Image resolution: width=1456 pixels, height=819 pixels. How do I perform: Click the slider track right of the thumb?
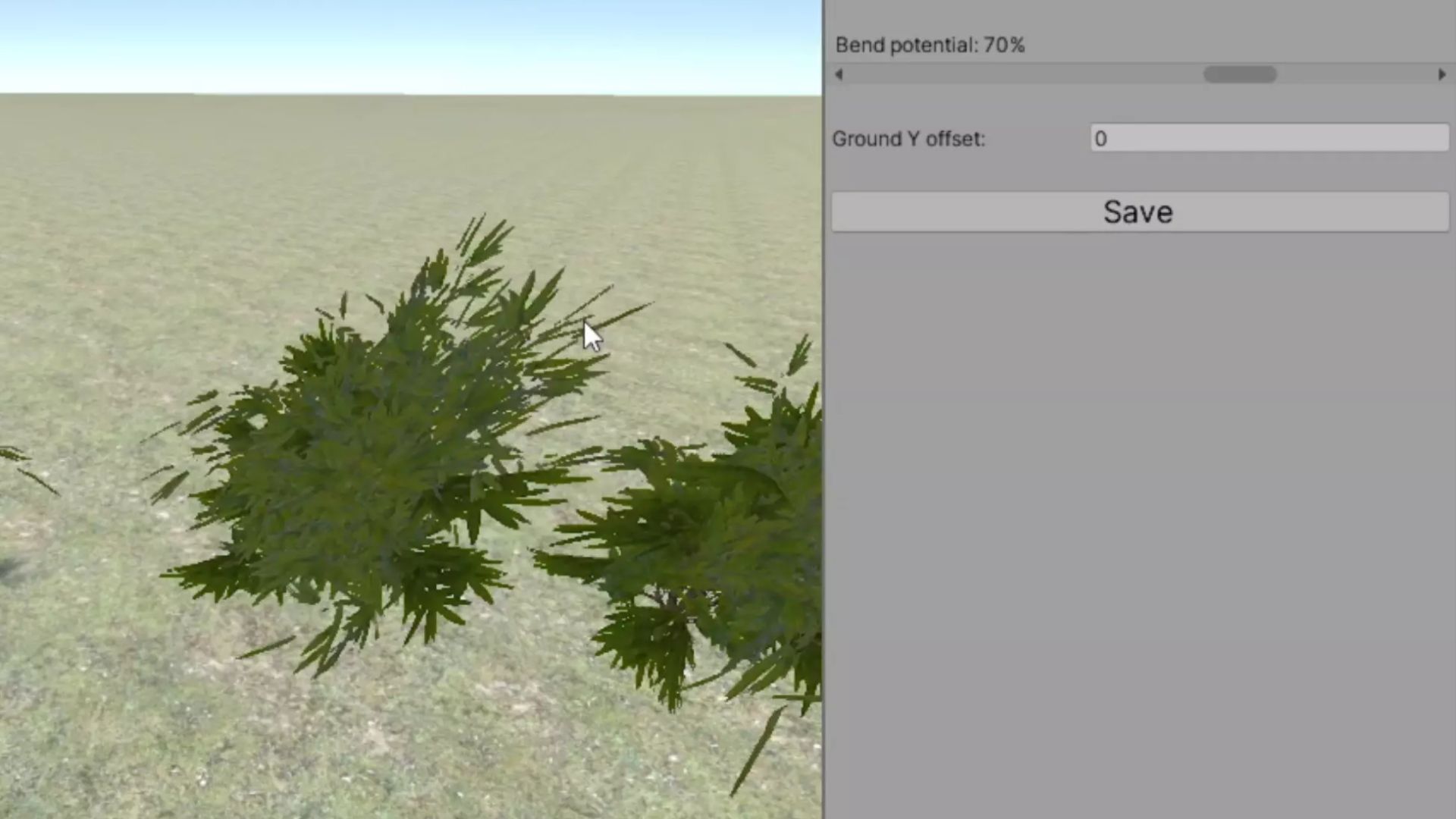pos(1357,74)
